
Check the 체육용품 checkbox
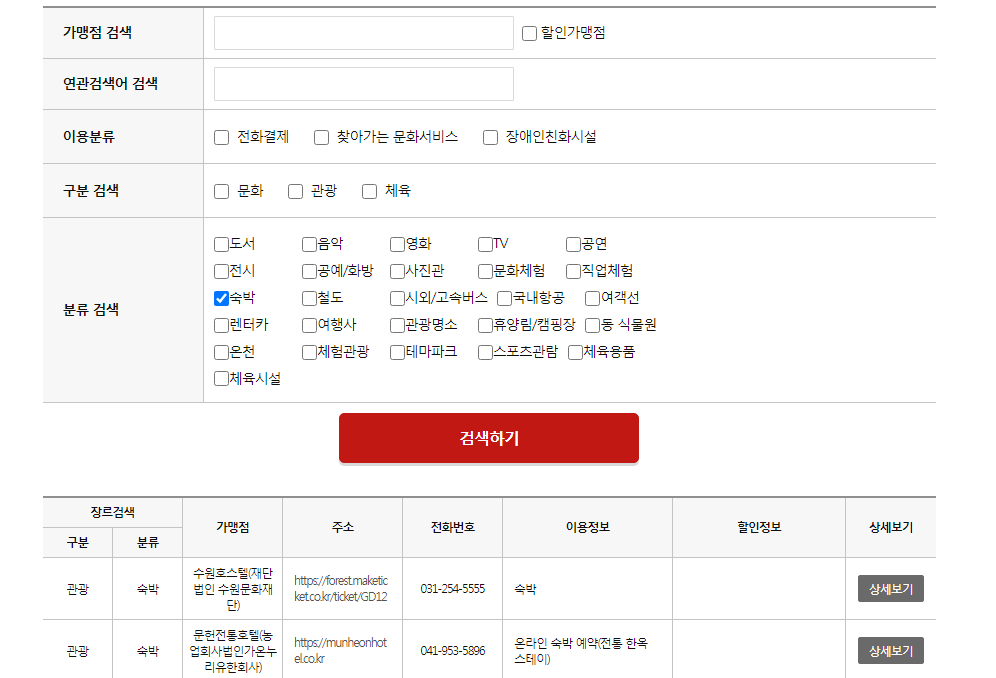click(575, 353)
